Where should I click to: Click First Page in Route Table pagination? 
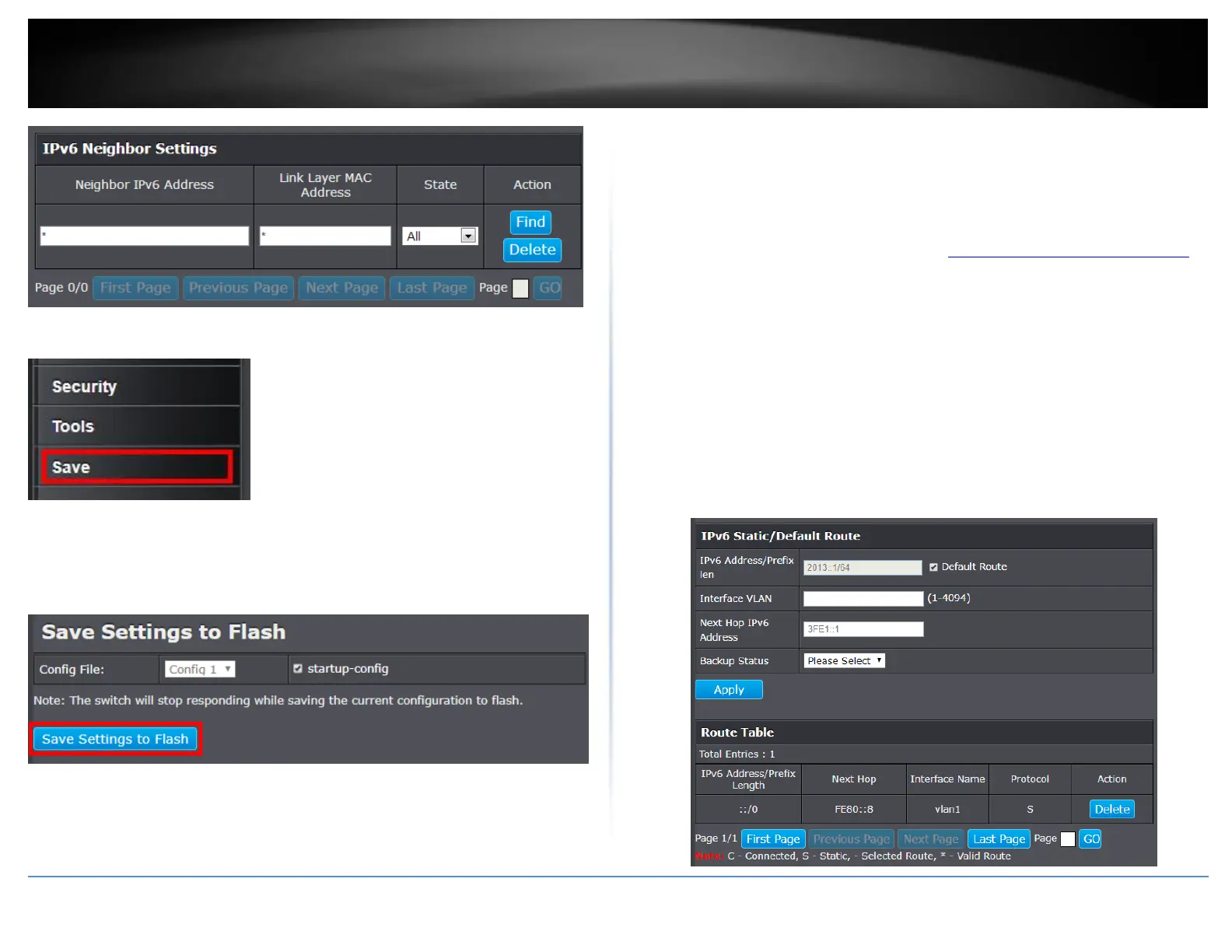(x=773, y=839)
